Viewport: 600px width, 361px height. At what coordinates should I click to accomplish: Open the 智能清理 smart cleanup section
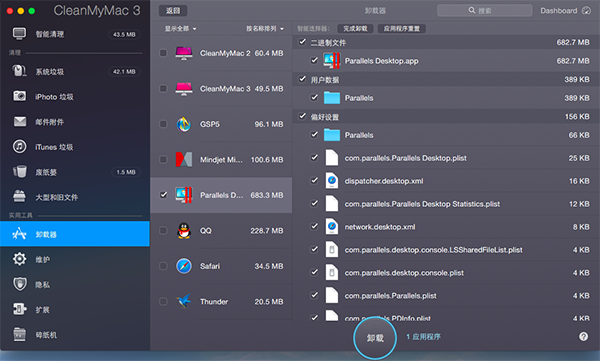(x=75, y=34)
